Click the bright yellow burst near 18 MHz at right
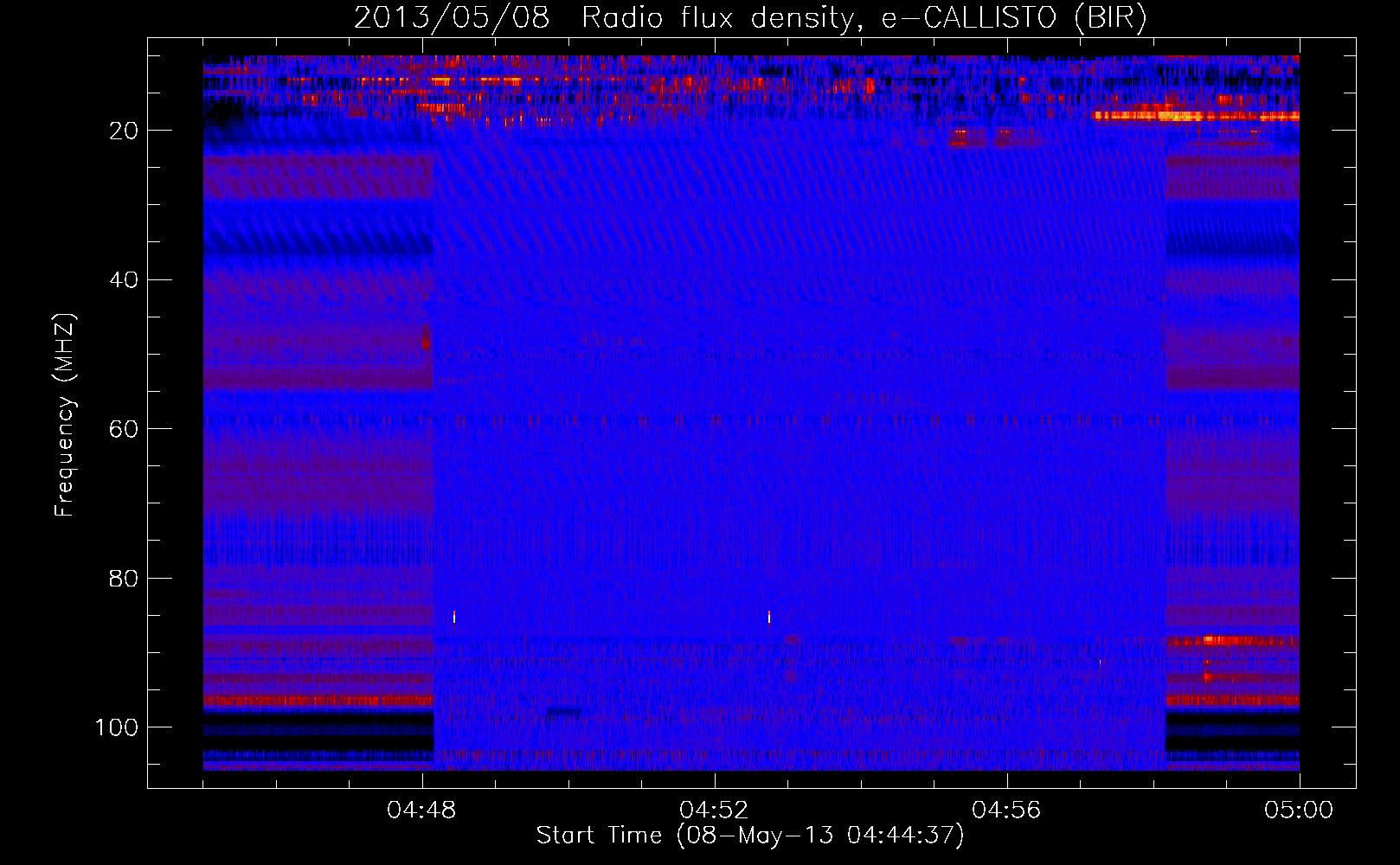 pos(1196,115)
